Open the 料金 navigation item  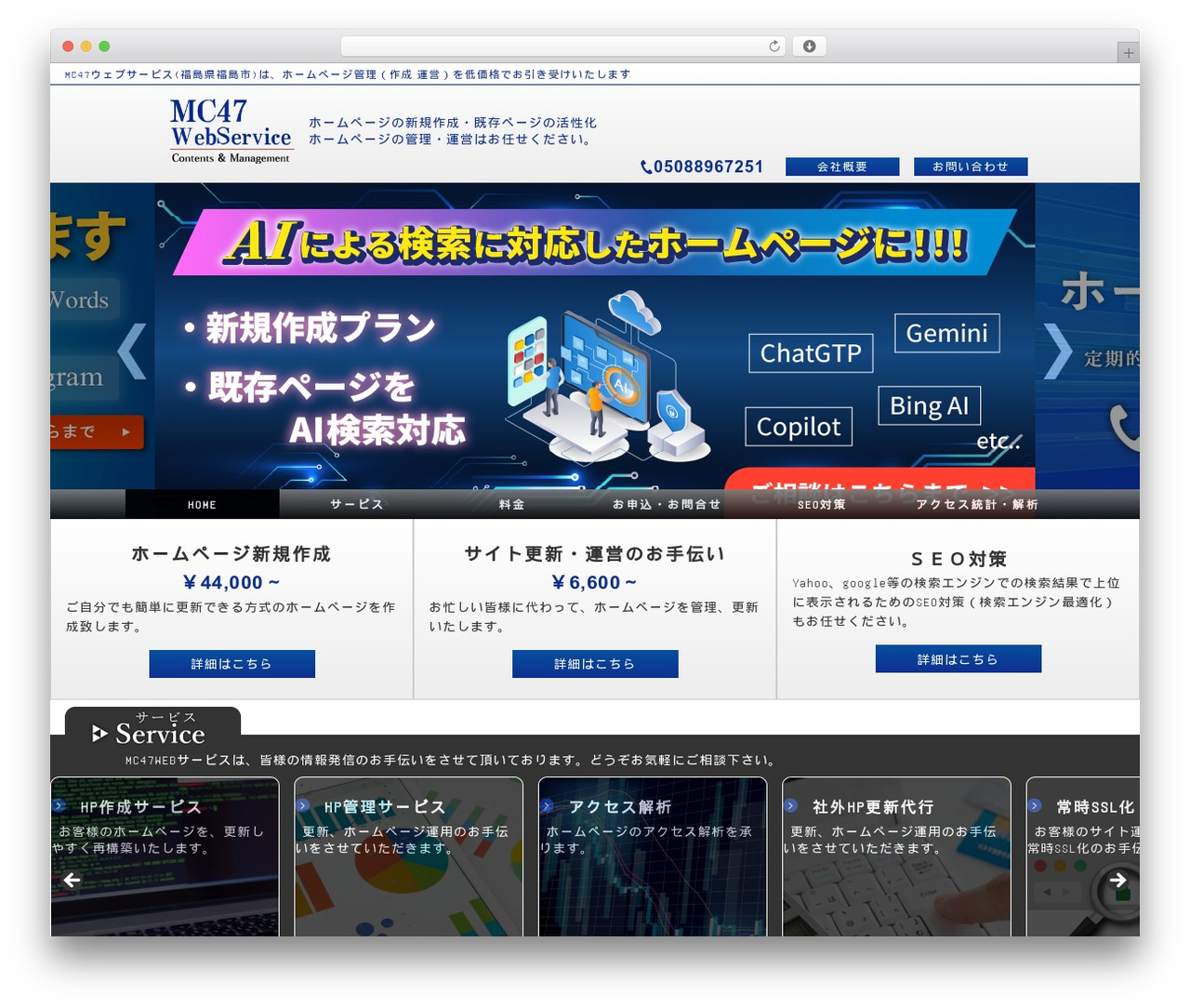[511, 504]
